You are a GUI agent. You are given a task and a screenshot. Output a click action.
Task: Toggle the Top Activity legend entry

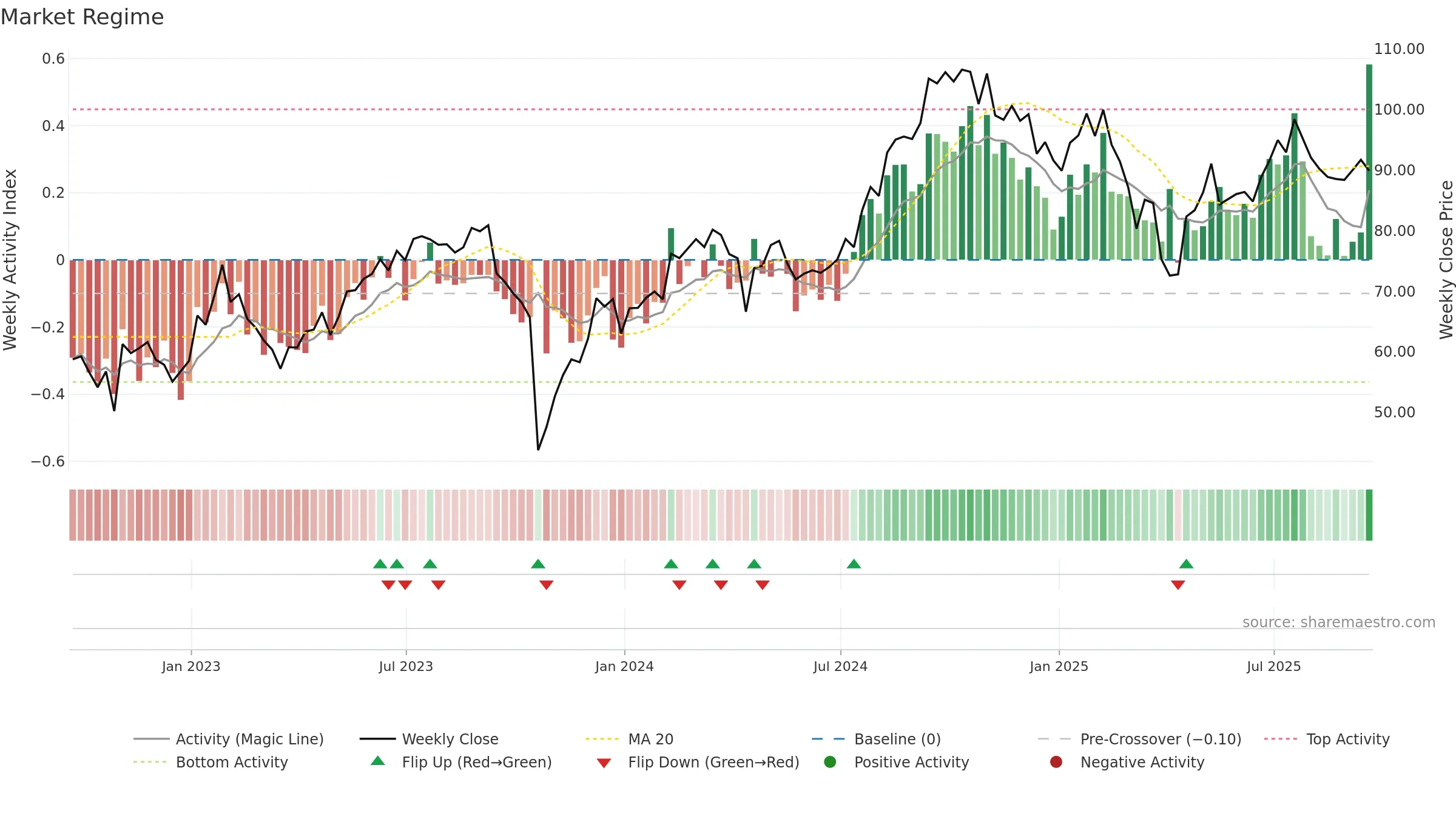pos(1326,739)
